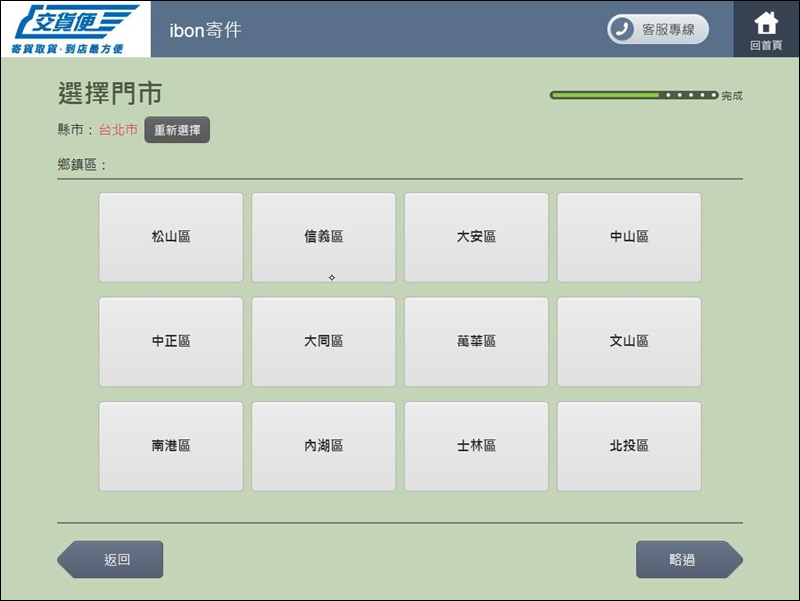Select 大安區 district
800x601 pixels.
(476, 237)
